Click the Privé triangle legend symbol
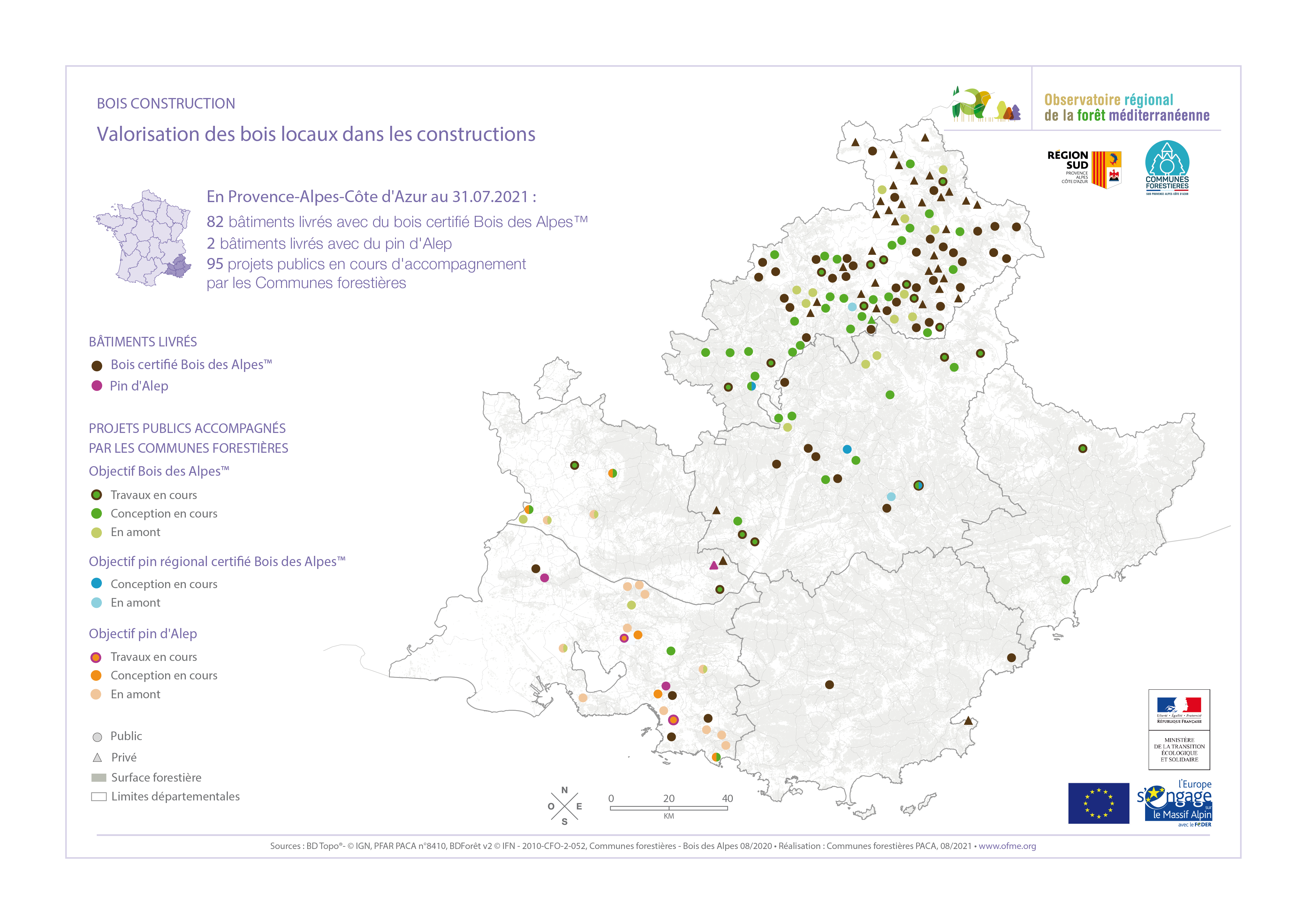 [97, 757]
